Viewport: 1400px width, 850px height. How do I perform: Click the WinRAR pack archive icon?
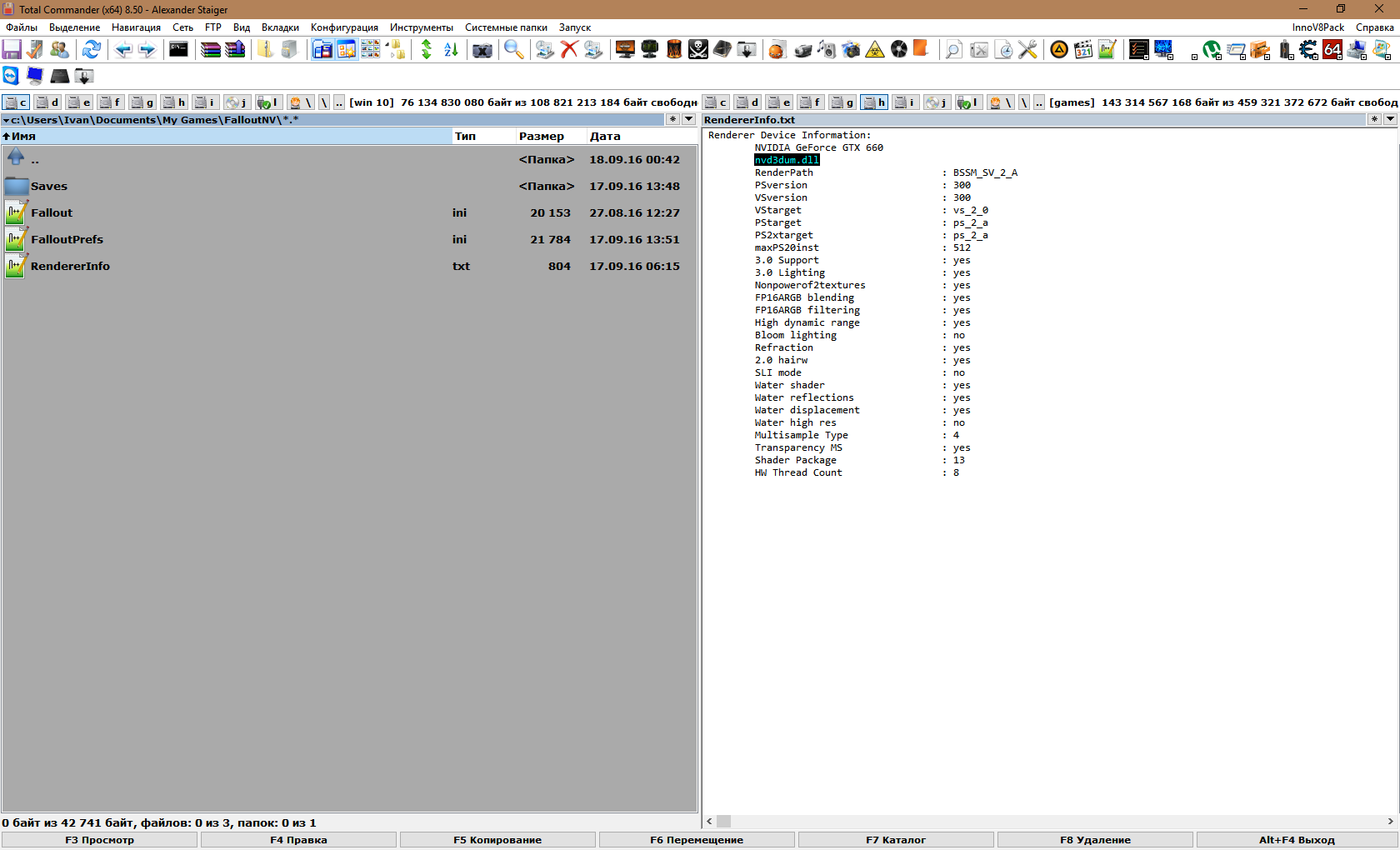pos(211,50)
